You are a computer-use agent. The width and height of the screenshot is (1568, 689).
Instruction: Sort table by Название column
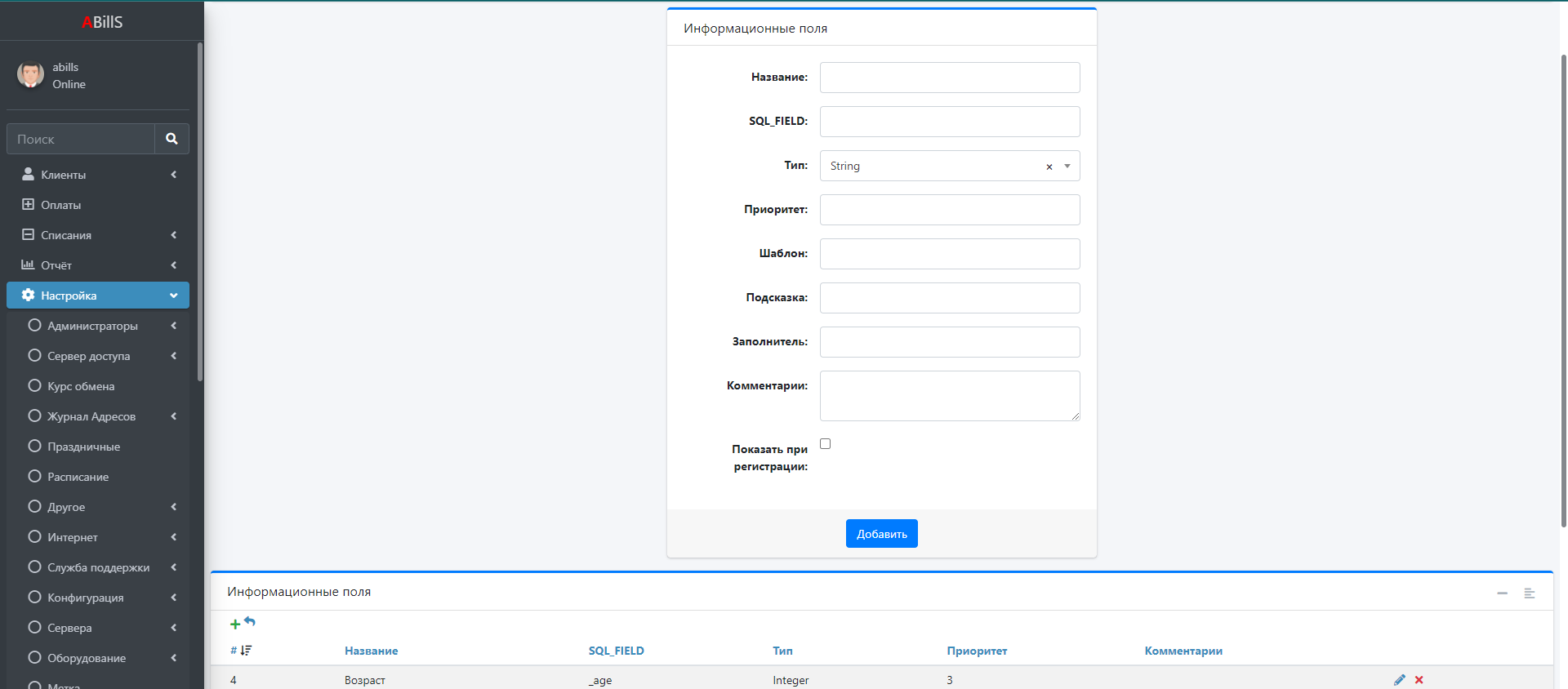(371, 651)
